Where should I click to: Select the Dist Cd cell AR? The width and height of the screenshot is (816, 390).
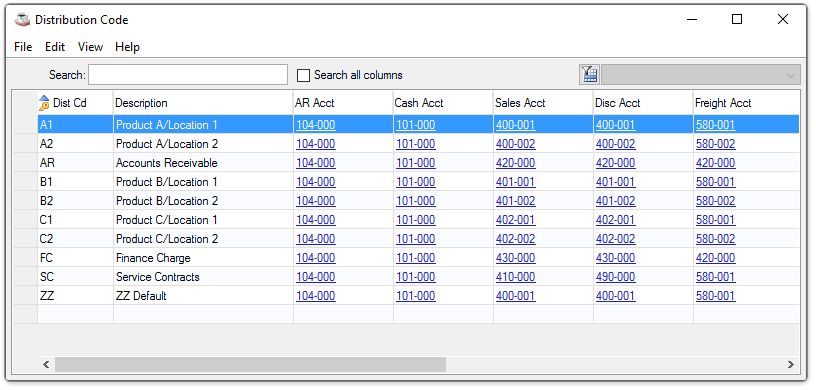(75, 163)
